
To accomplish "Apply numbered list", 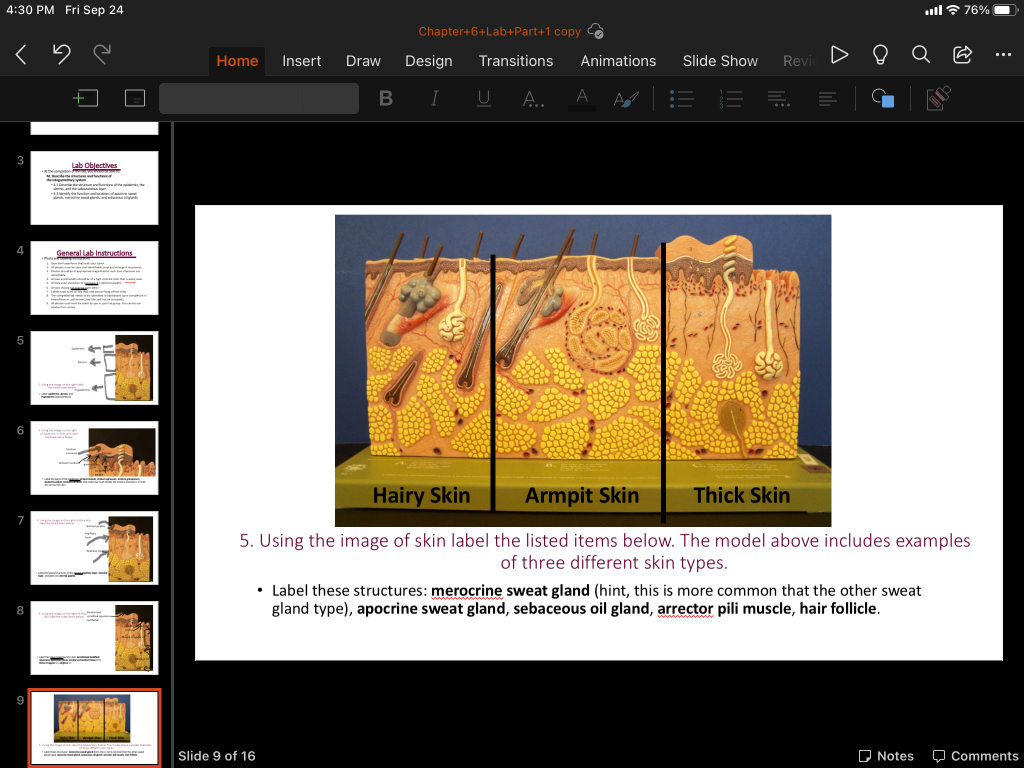I will 730,99.
